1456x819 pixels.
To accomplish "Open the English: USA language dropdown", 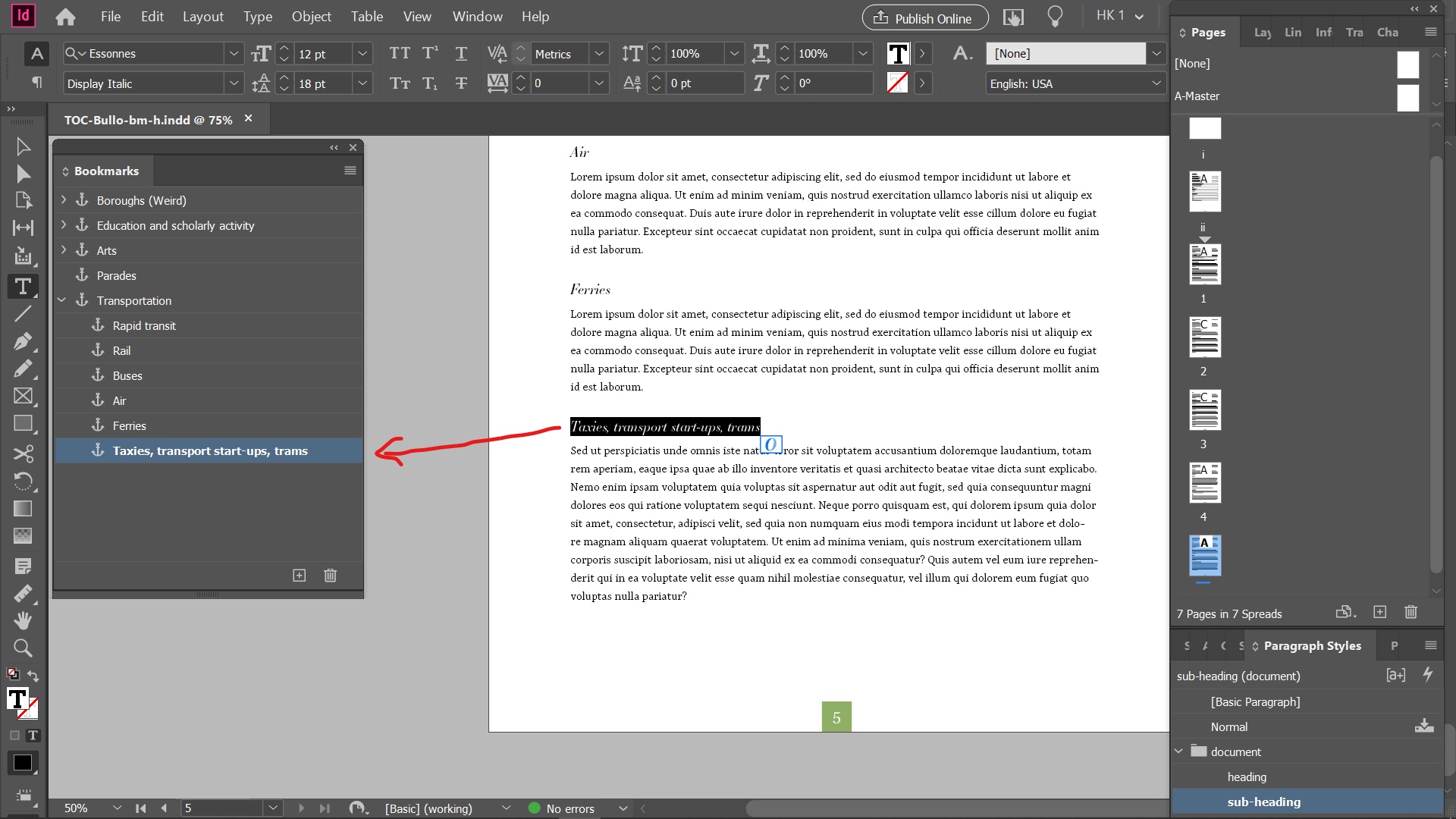I will tap(1156, 83).
